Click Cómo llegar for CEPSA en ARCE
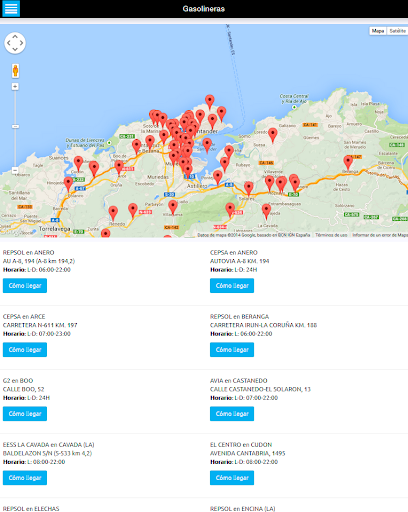408x512 pixels. pyautogui.click(x=25, y=350)
